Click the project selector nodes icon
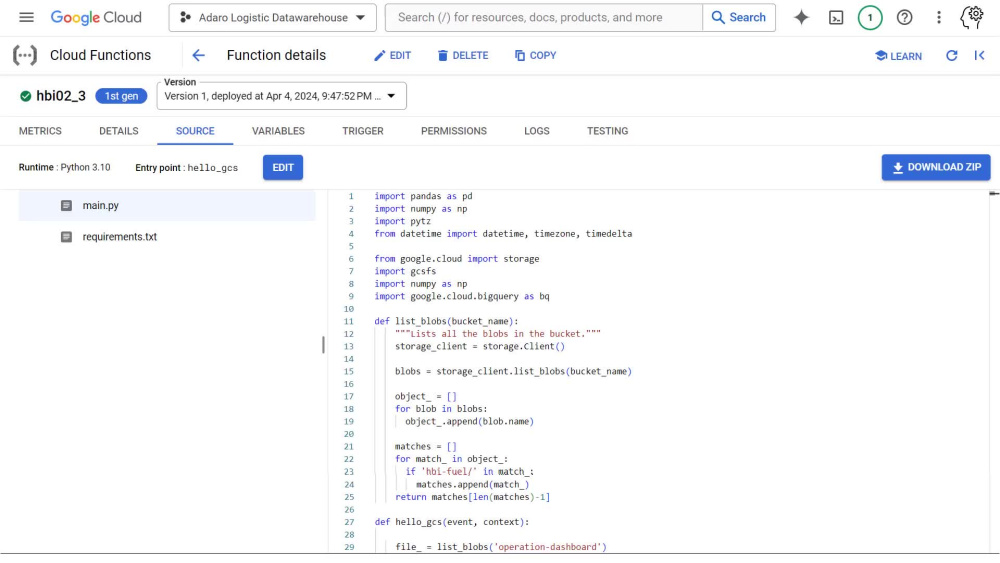The image size is (1000, 563). point(185,18)
